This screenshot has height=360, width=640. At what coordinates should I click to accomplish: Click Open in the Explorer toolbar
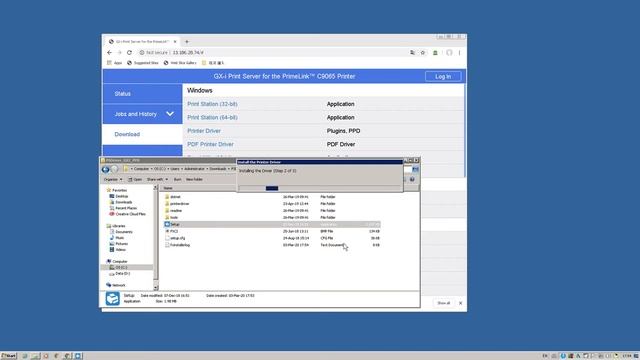[135, 180]
